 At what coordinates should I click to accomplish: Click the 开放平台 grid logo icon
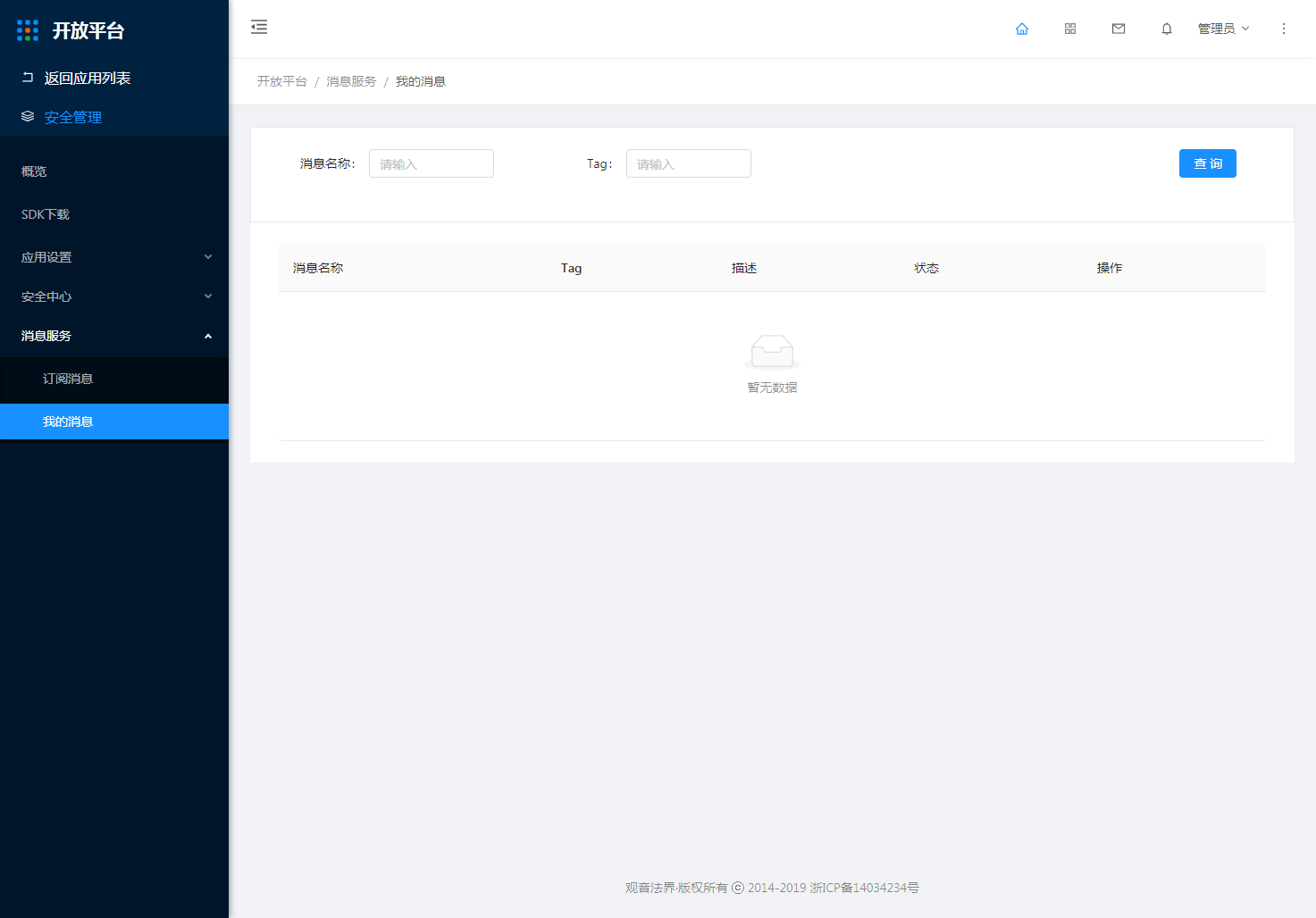click(28, 30)
